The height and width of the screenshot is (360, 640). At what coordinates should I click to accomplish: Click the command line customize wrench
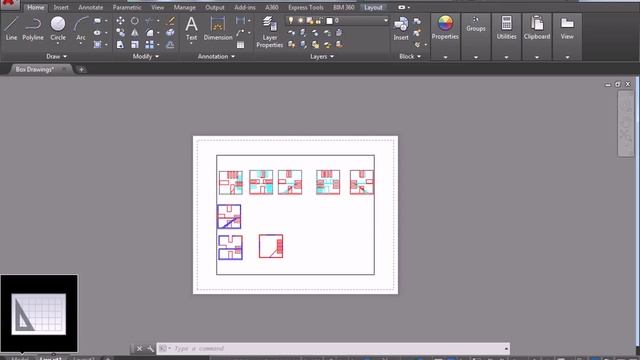(x=151, y=349)
